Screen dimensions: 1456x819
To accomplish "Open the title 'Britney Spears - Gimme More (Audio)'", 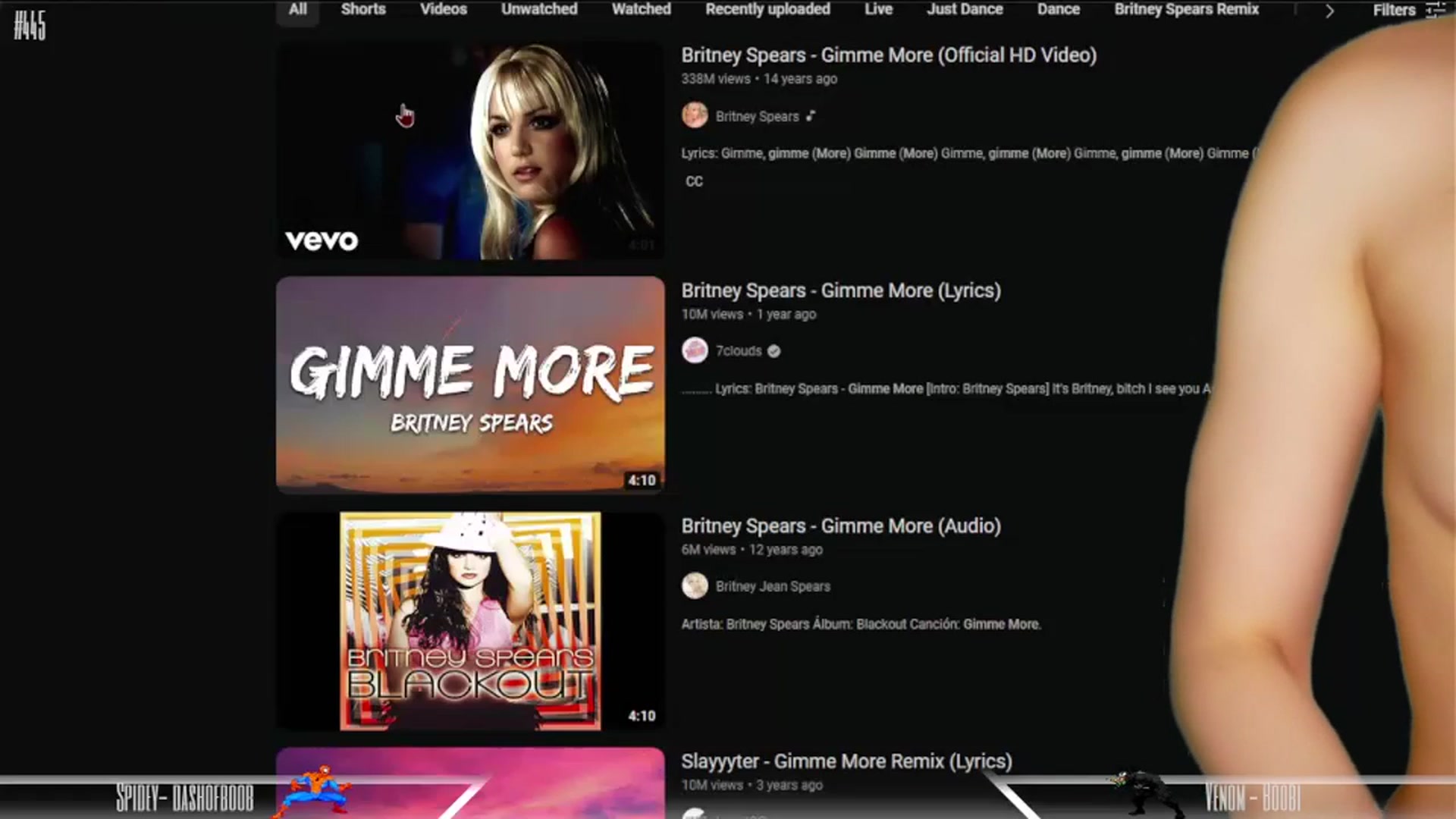I will coord(841,526).
